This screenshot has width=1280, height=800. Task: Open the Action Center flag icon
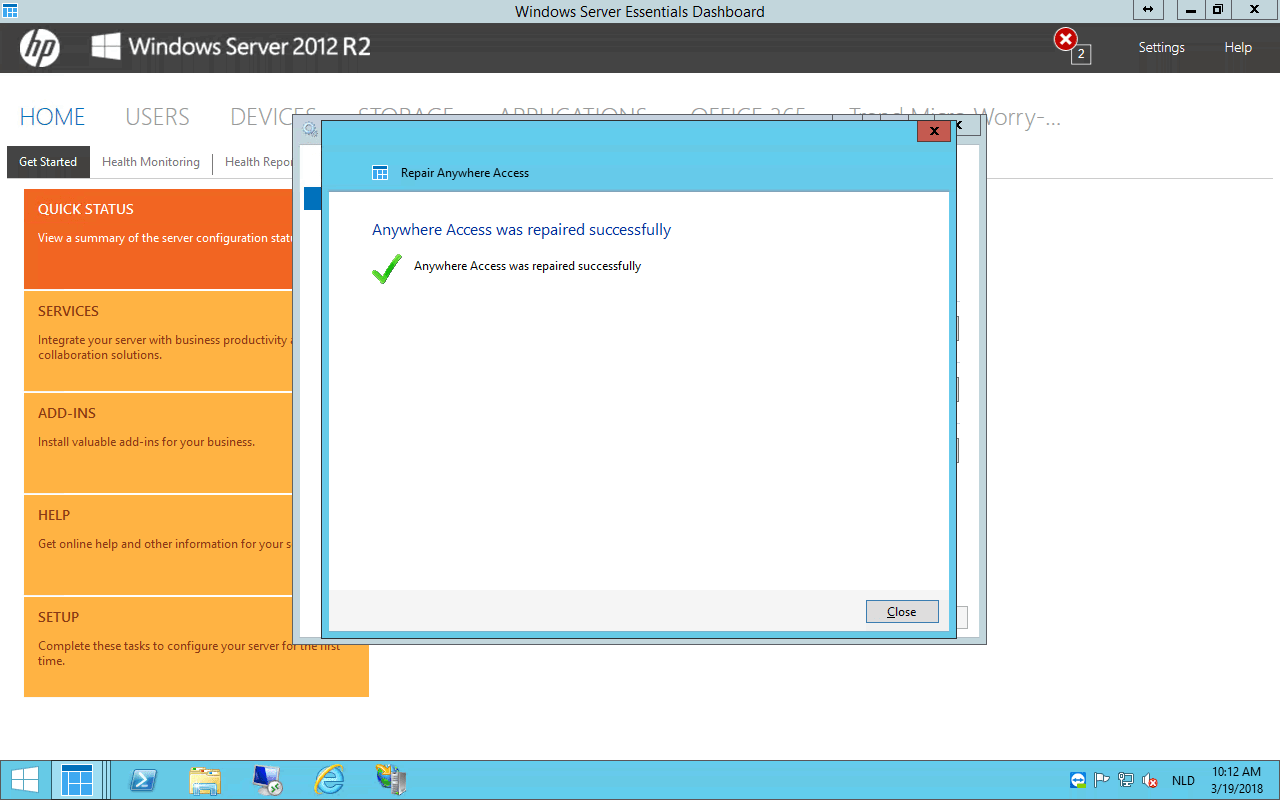1102,780
